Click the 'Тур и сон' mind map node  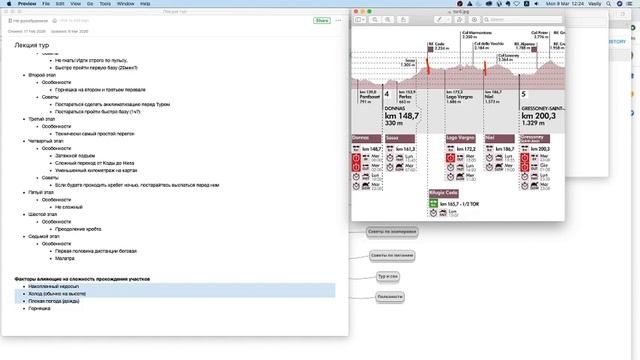tap(387, 276)
